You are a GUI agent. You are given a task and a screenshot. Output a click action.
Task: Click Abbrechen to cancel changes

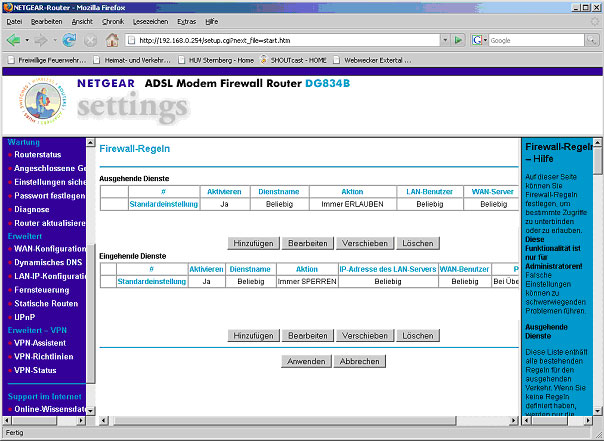click(x=359, y=361)
